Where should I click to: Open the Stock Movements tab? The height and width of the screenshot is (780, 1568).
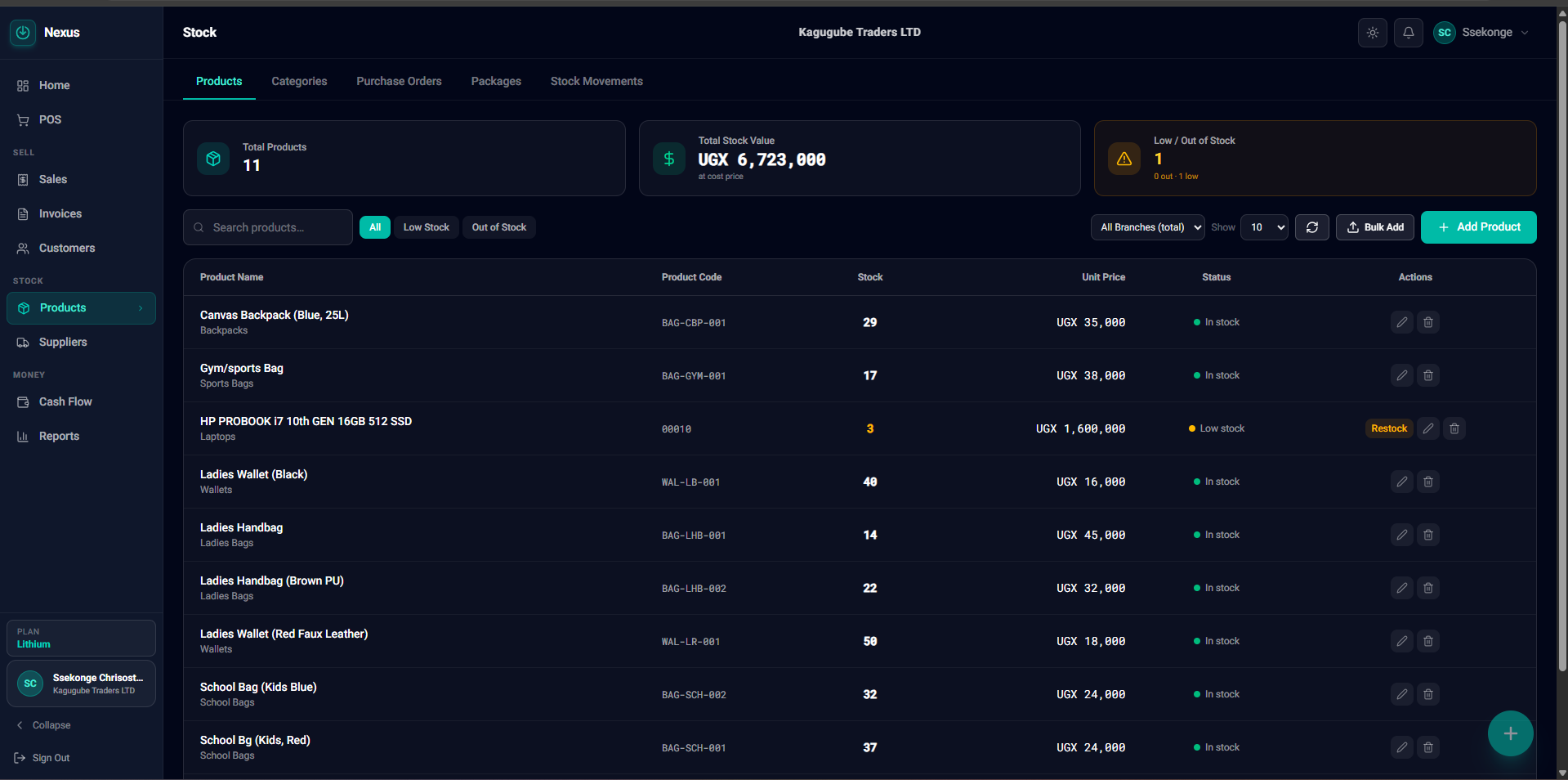[596, 81]
